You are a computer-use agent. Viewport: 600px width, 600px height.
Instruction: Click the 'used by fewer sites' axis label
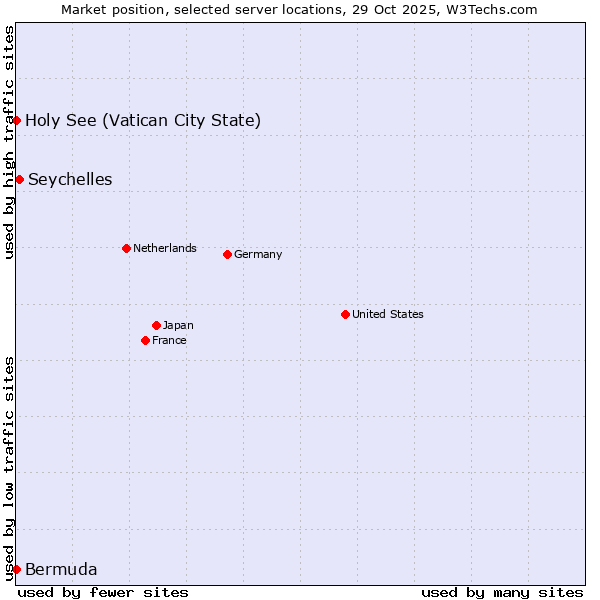coord(103,592)
